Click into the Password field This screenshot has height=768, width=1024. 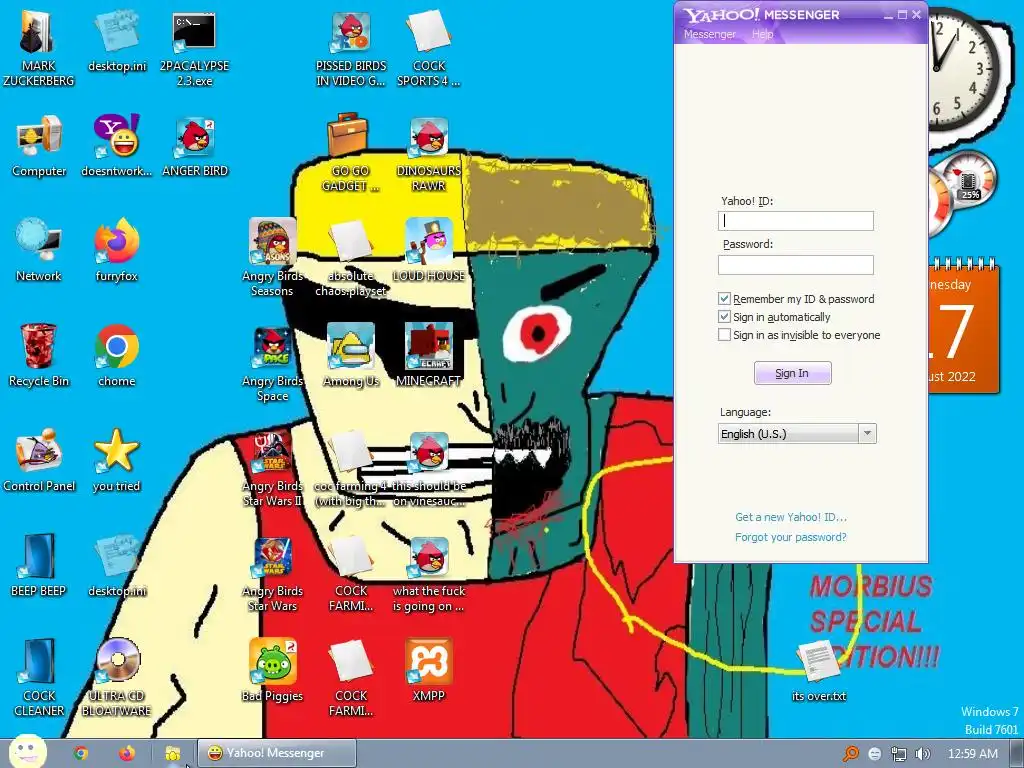pos(795,264)
